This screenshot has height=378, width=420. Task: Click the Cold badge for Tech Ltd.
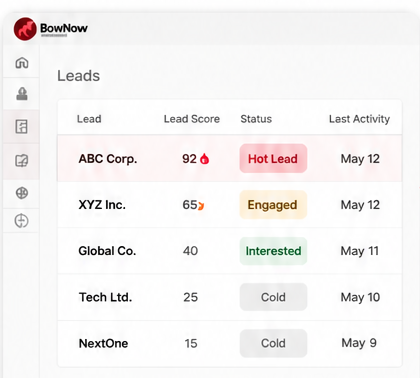click(273, 297)
